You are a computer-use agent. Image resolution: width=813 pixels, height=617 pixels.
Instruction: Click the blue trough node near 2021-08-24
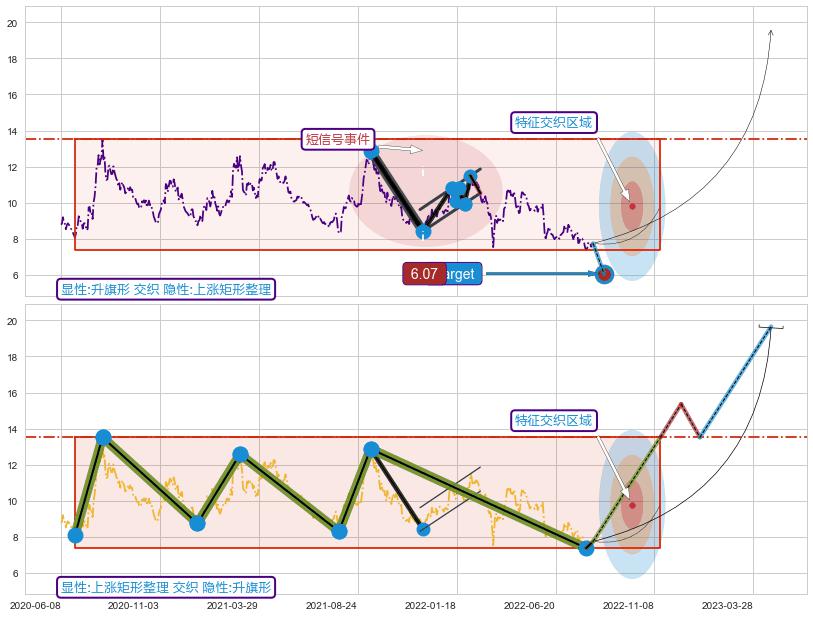[x=339, y=531]
